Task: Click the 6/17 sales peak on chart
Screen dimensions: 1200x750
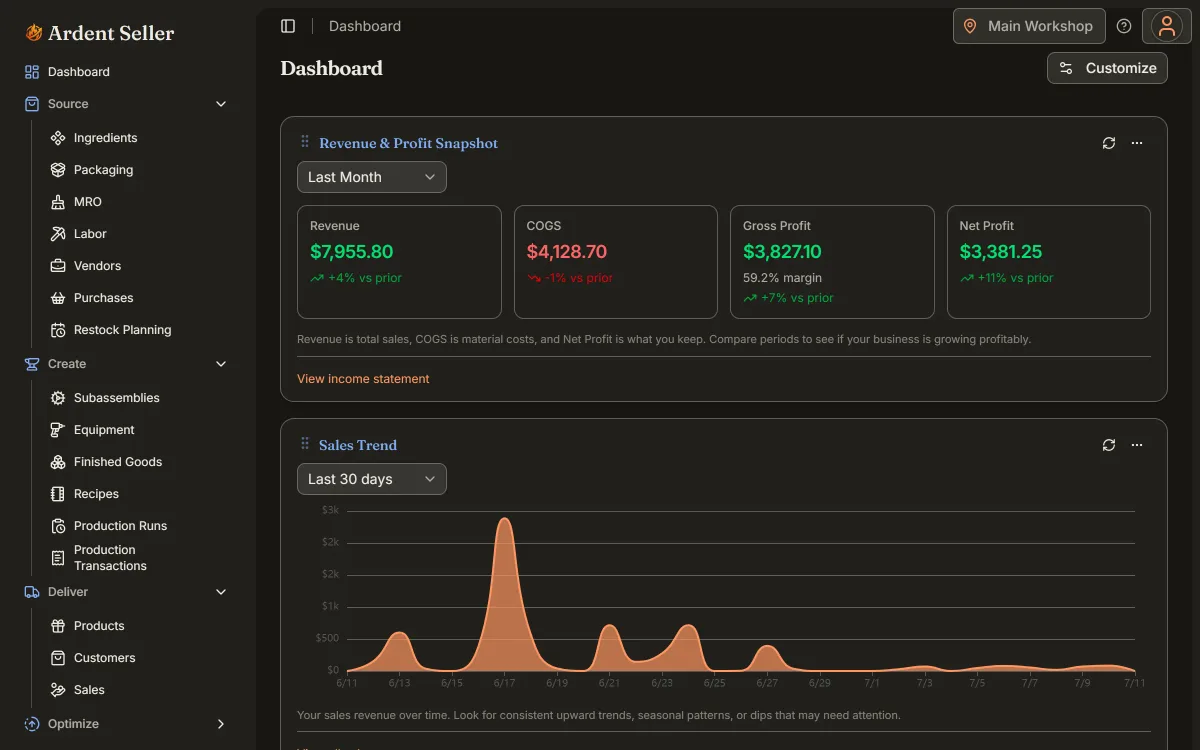Action: (504, 520)
